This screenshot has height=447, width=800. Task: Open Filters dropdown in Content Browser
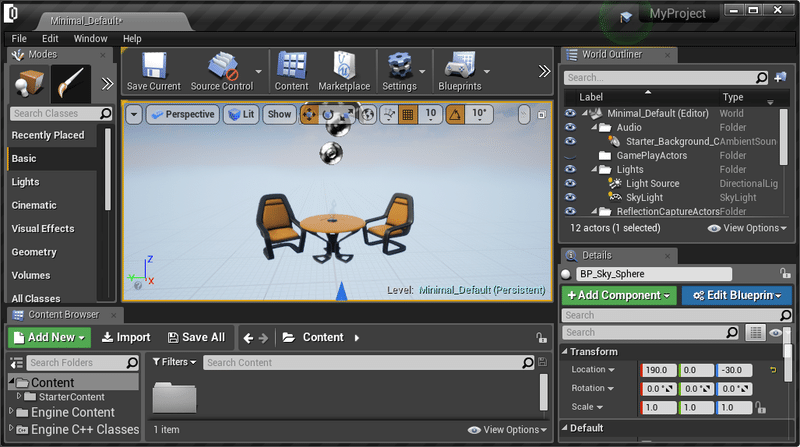click(174, 362)
